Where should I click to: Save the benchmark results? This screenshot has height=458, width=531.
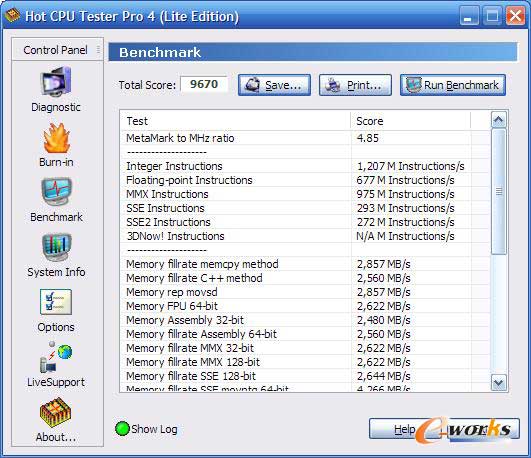[274, 85]
